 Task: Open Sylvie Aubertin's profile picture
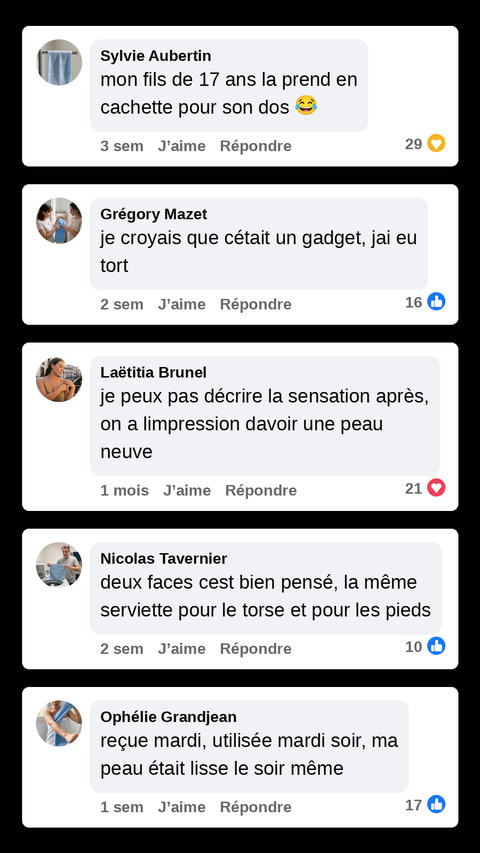tap(59, 62)
